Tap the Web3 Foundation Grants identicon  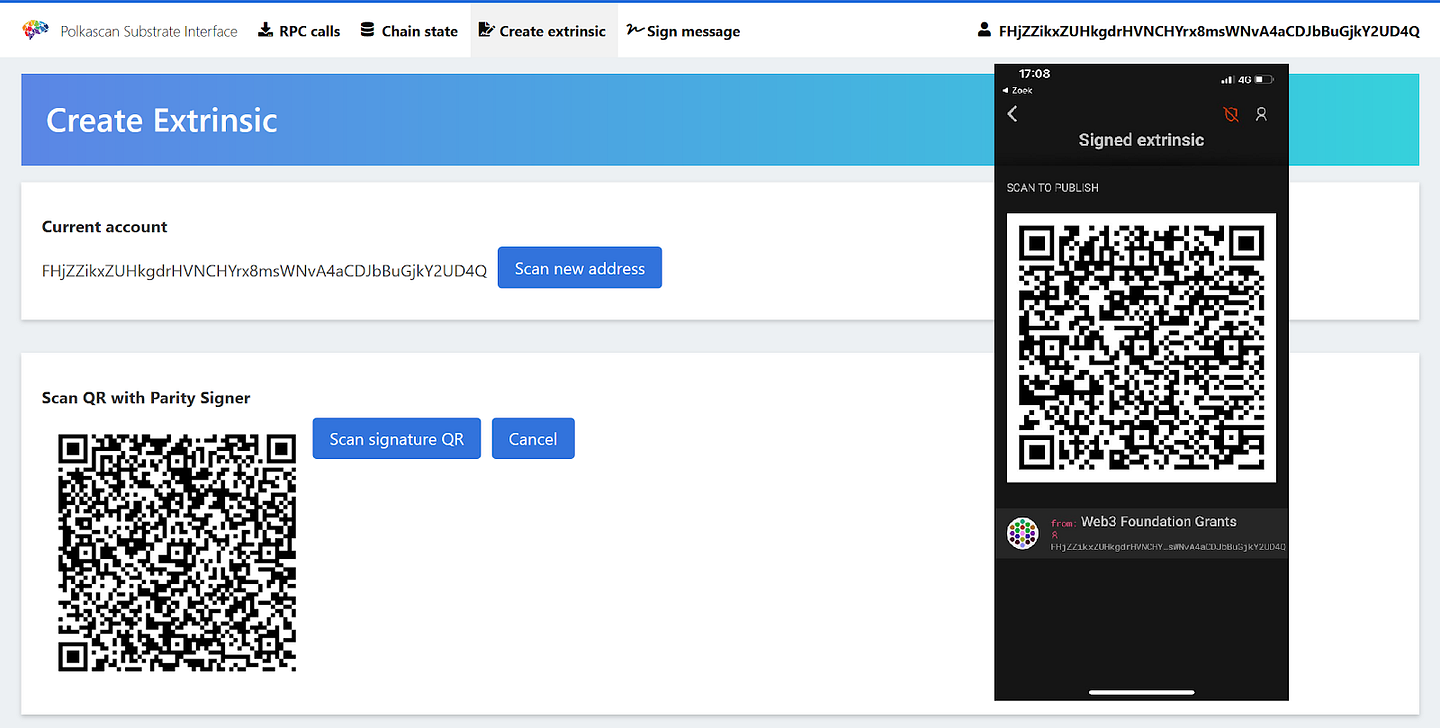coord(1022,533)
